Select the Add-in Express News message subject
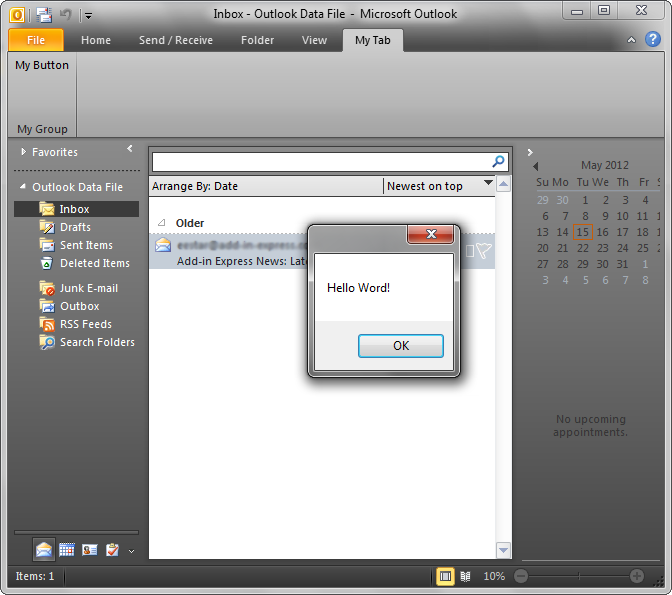 click(242, 261)
